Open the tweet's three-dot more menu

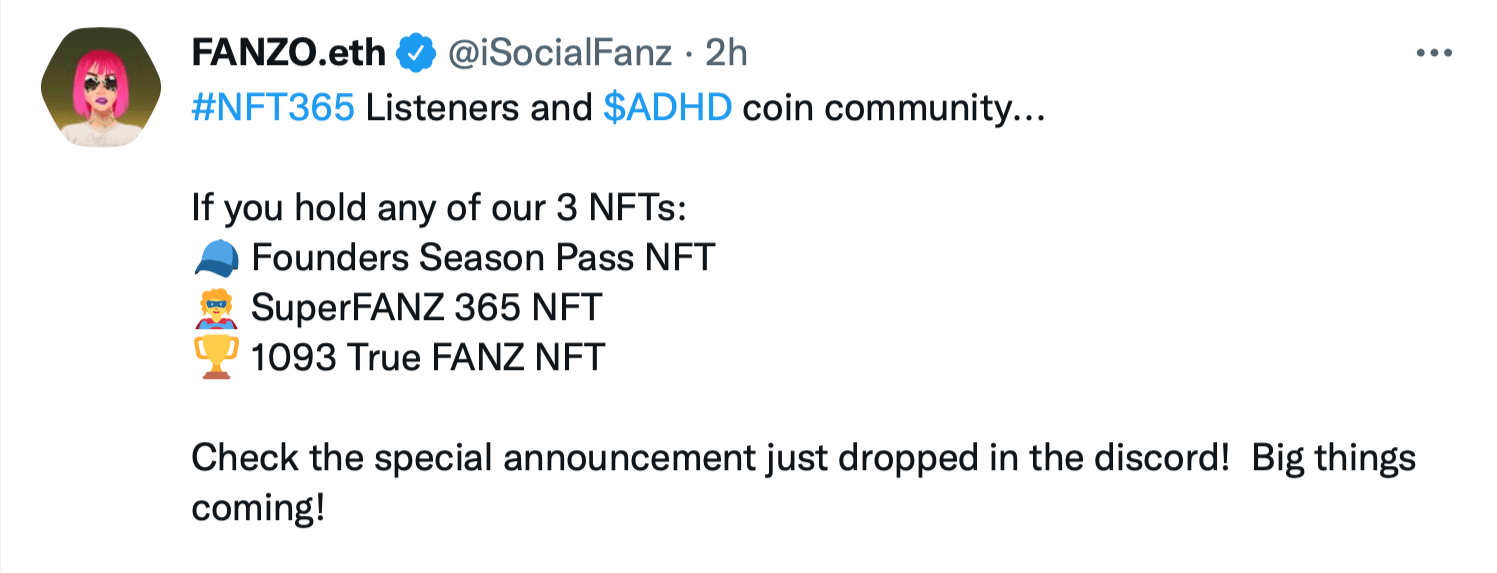pyautogui.click(x=1434, y=53)
